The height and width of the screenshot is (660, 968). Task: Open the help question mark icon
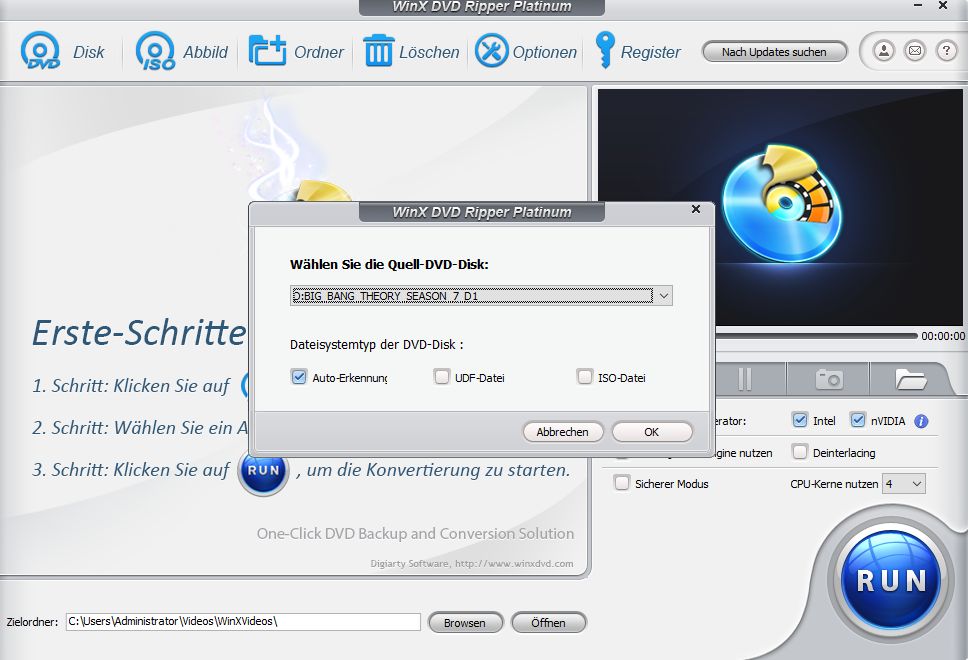pos(946,51)
